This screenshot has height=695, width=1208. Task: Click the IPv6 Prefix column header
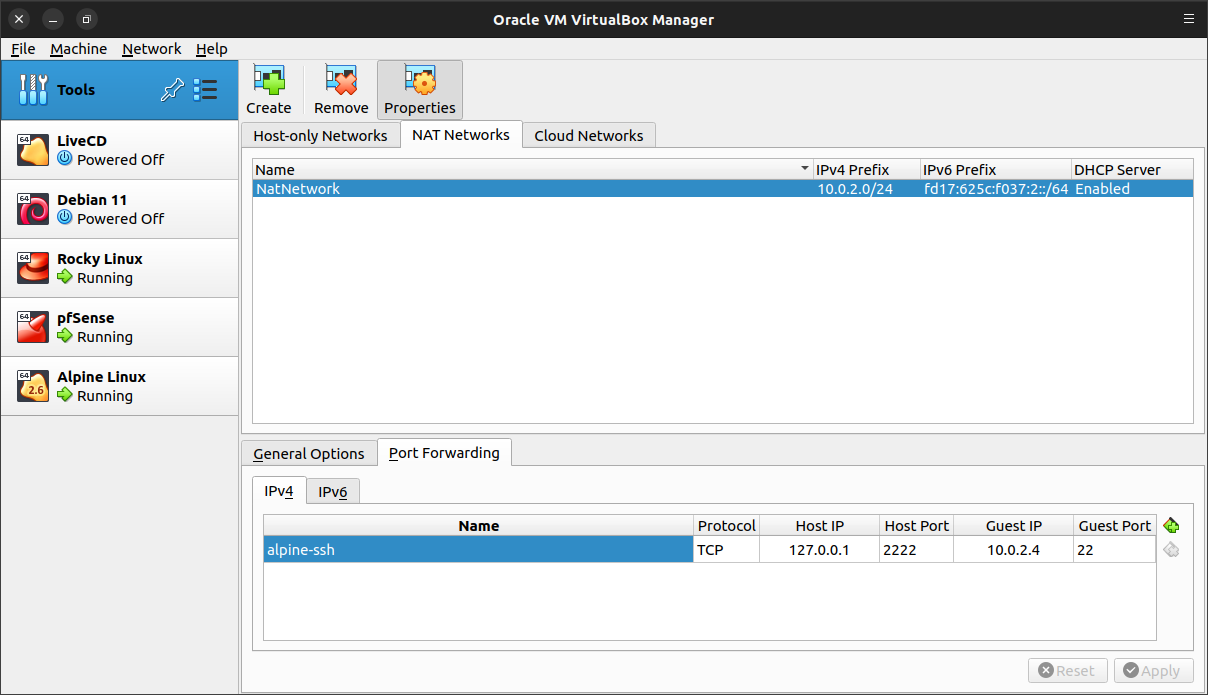click(995, 170)
